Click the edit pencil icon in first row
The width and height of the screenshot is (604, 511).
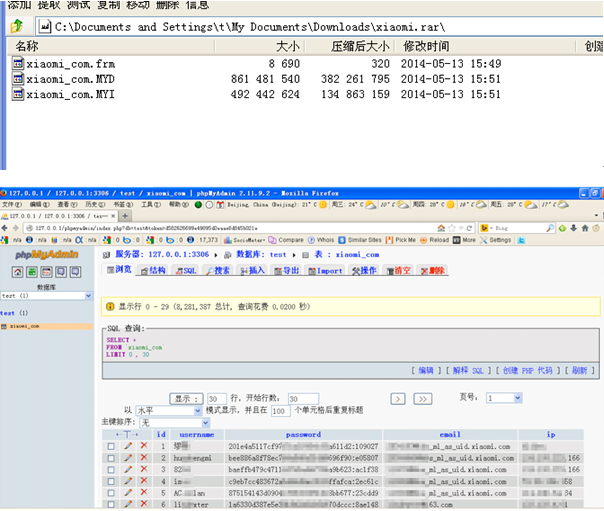(x=127, y=446)
